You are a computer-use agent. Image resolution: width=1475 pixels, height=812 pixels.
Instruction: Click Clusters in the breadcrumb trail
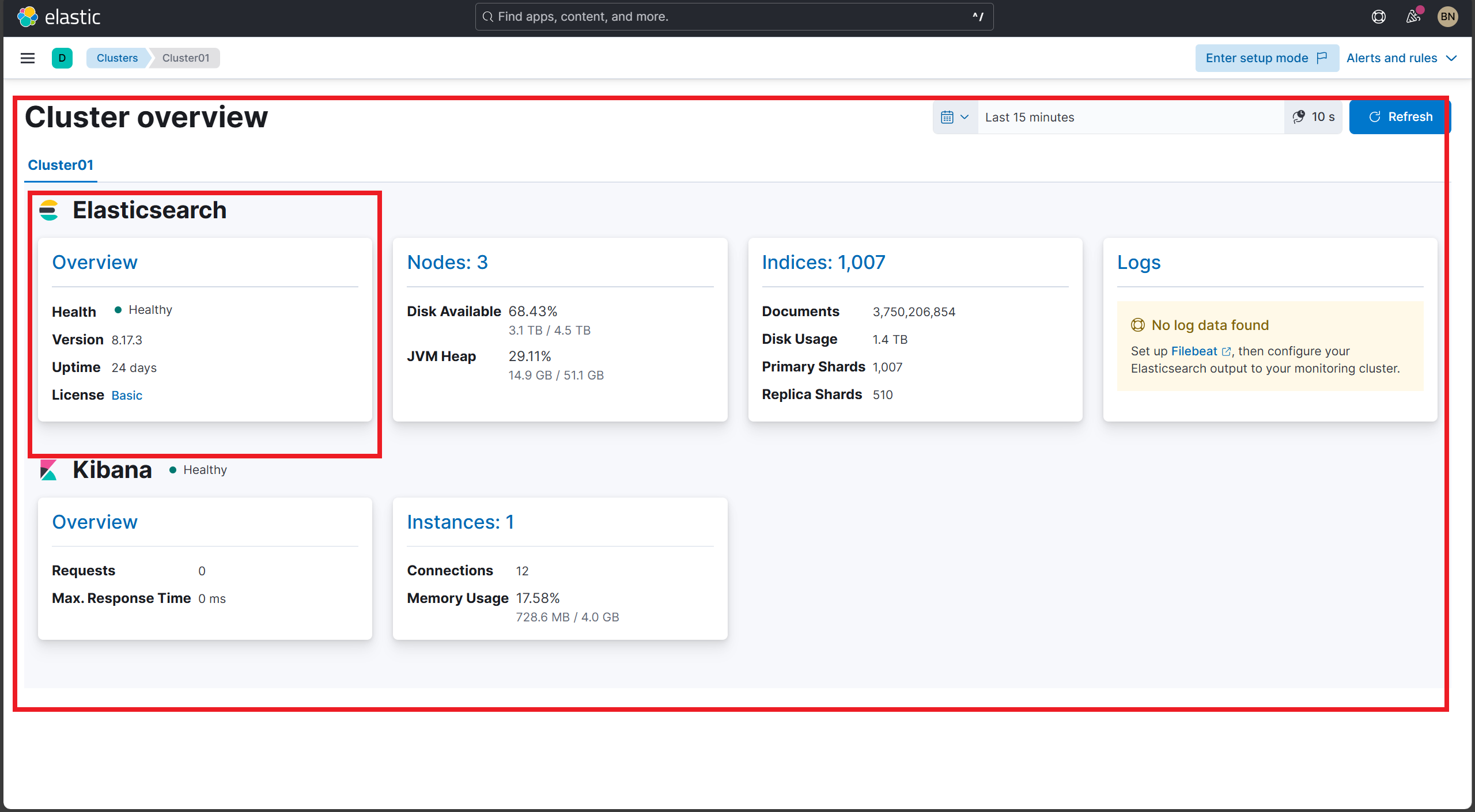coord(117,58)
